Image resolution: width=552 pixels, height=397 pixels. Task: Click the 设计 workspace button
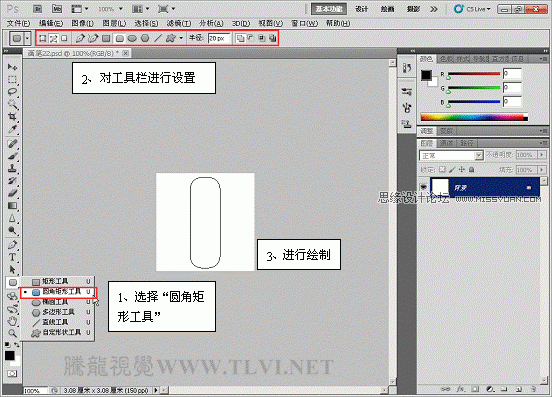point(362,9)
